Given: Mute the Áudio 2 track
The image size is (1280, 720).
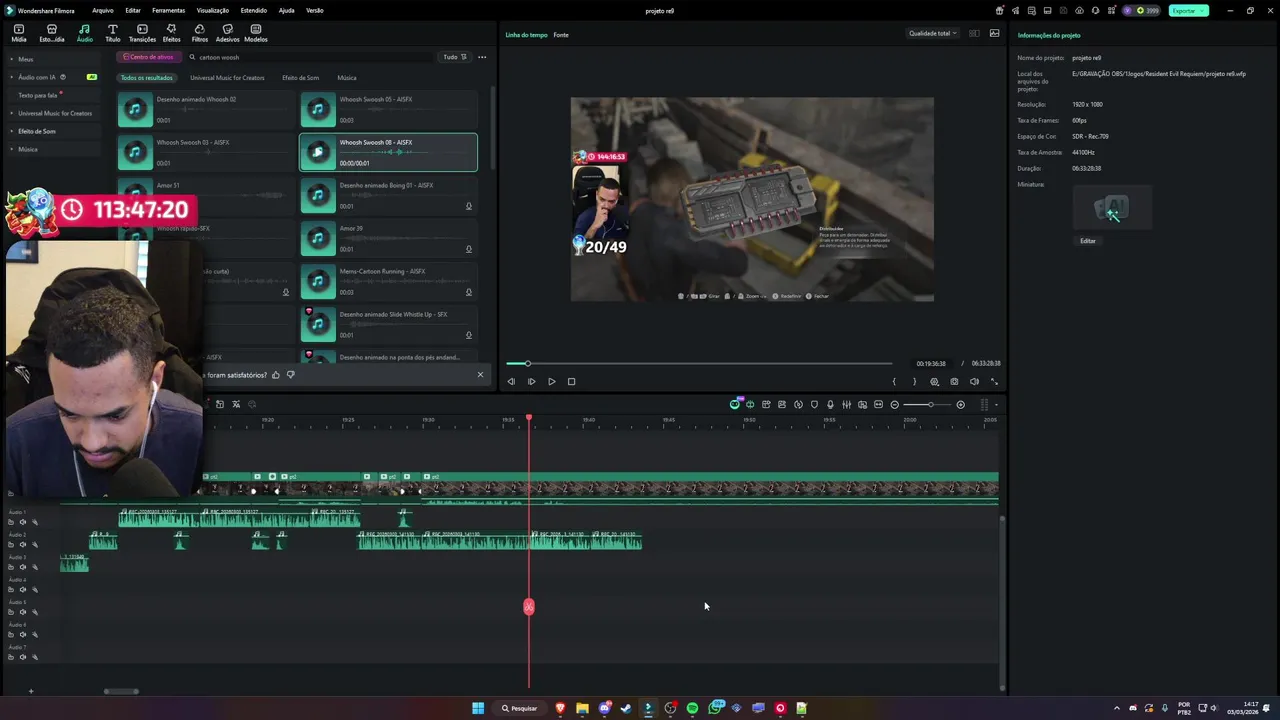Looking at the screenshot, I should (x=23, y=545).
